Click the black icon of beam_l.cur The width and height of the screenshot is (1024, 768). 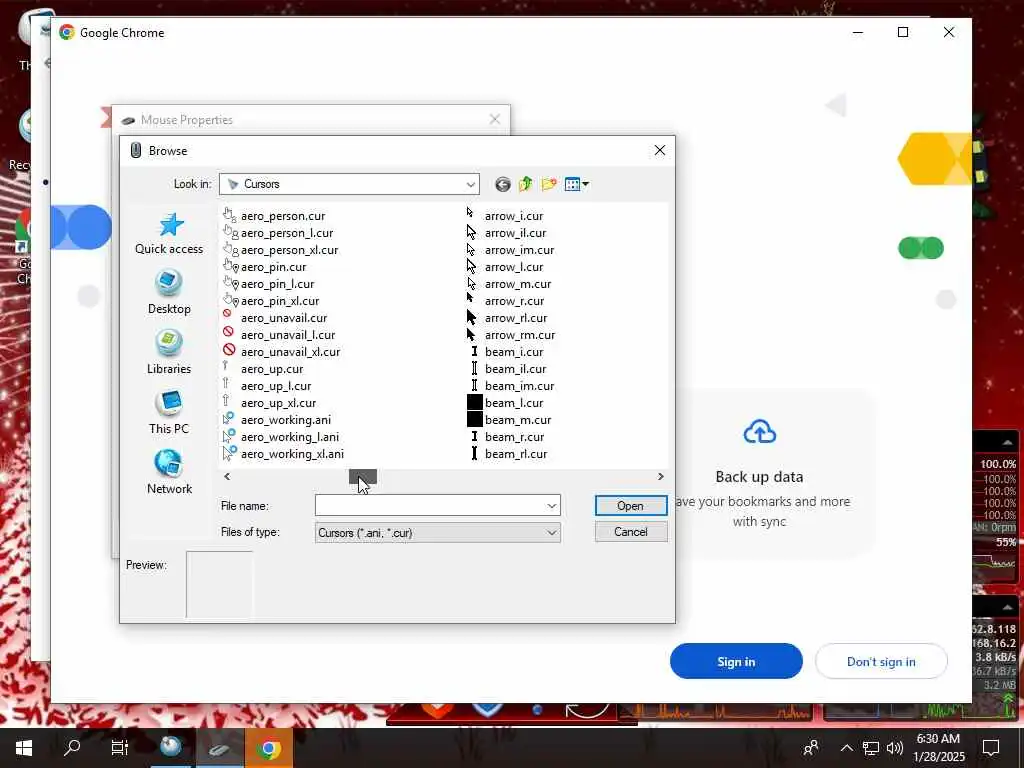475,402
